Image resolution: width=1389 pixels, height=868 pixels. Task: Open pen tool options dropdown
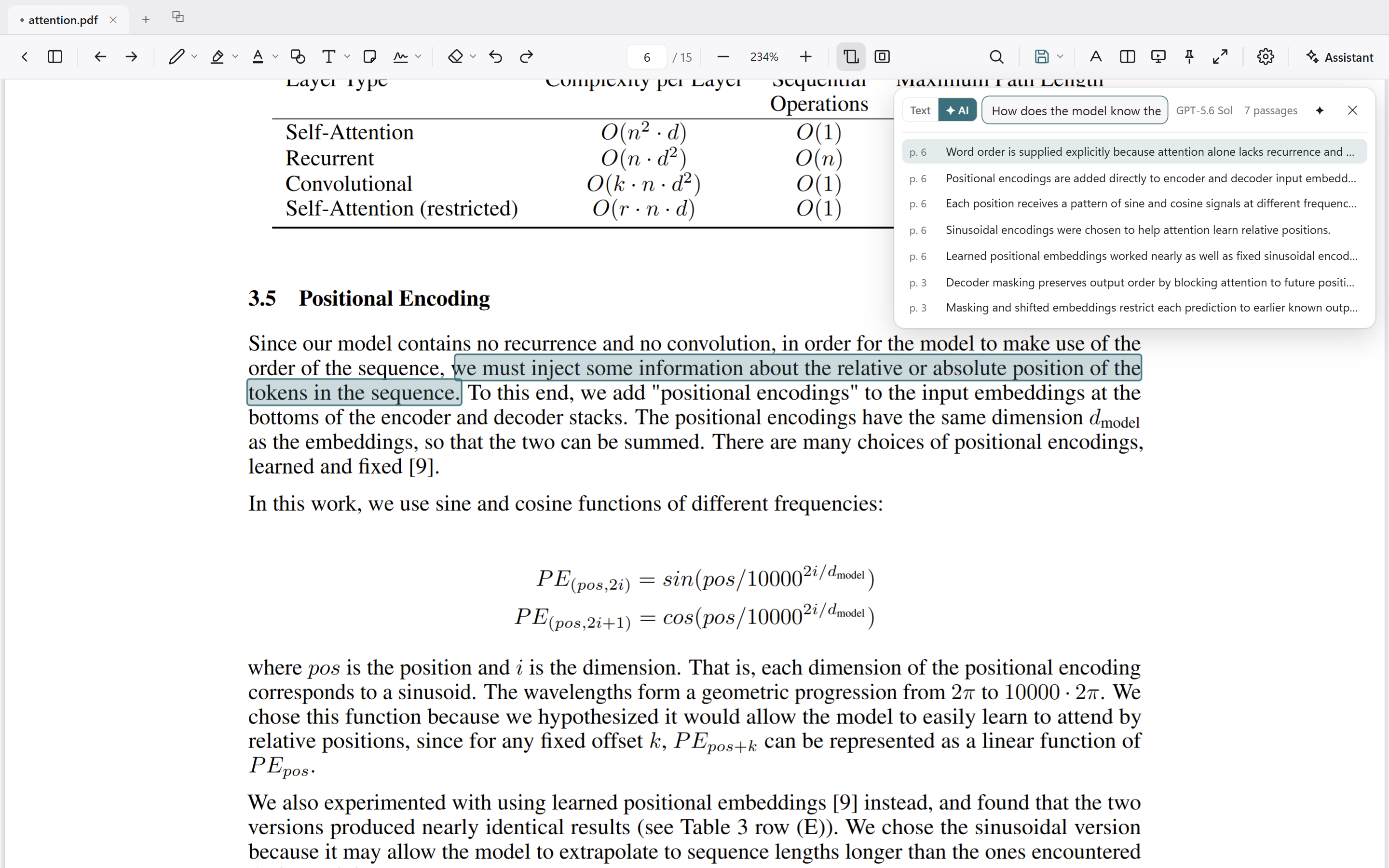click(194, 57)
